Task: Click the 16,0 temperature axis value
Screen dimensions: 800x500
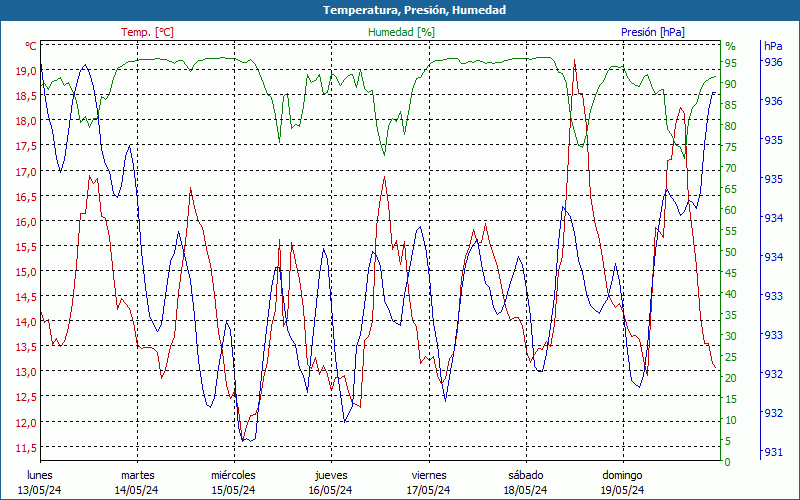Action: pos(26,221)
